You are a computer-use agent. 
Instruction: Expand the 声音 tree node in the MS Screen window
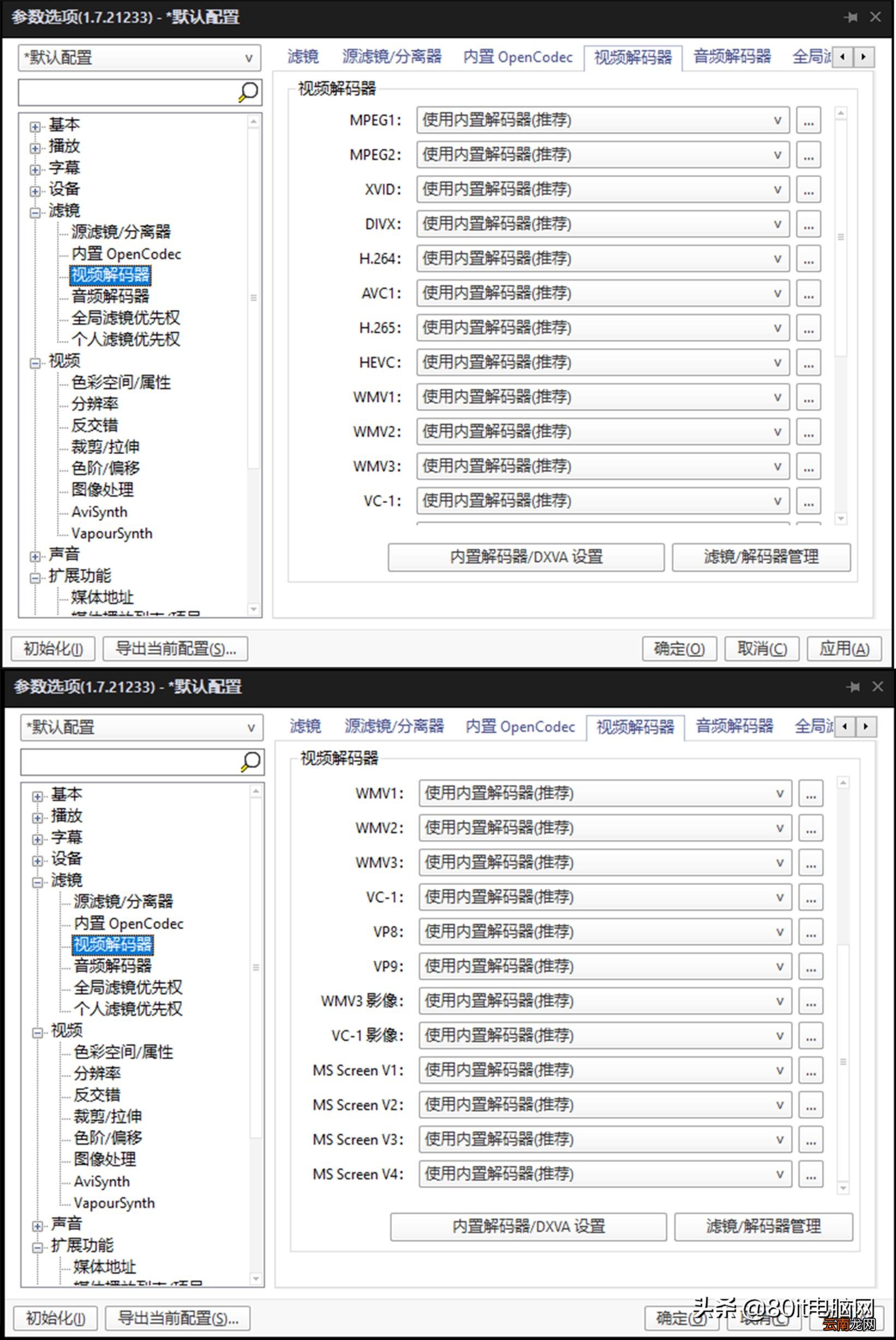[x=38, y=1226]
